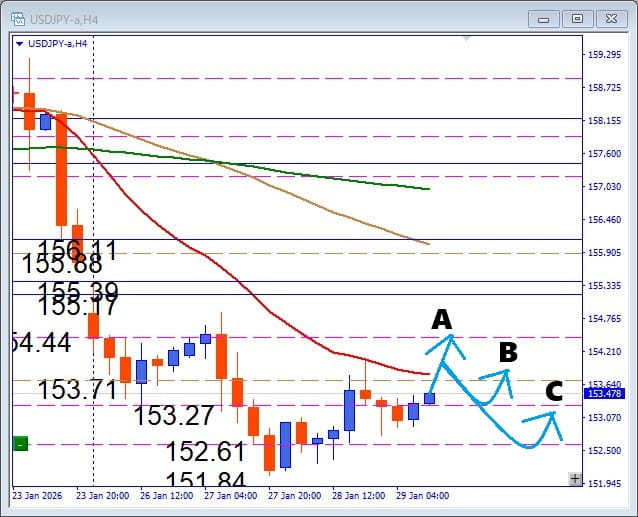Click the 155.905 price scale value
The height and width of the screenshot is (517, 638).
[605, 252]
